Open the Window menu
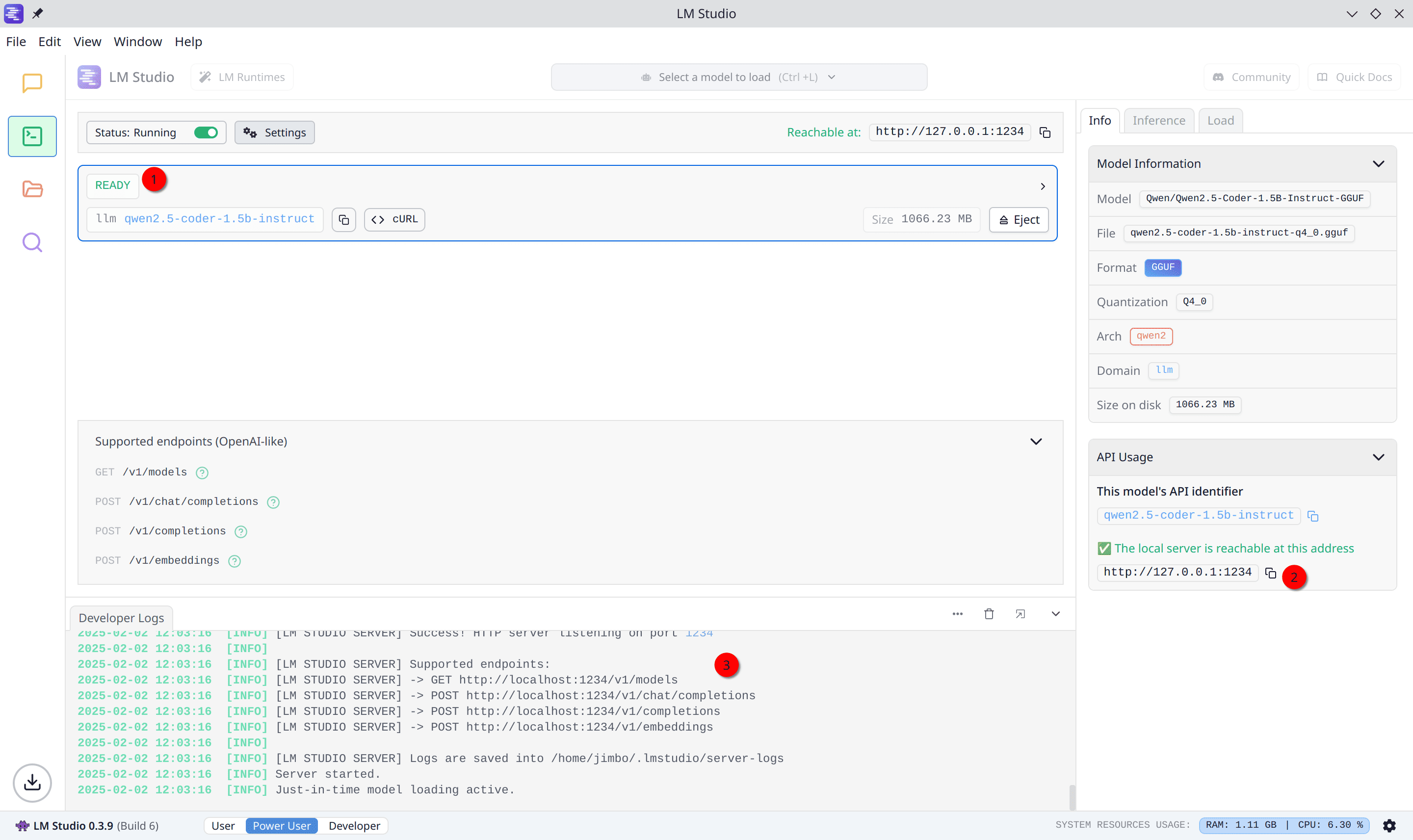Viewport: 1413px width, 840px height. [x=137, y=41]
